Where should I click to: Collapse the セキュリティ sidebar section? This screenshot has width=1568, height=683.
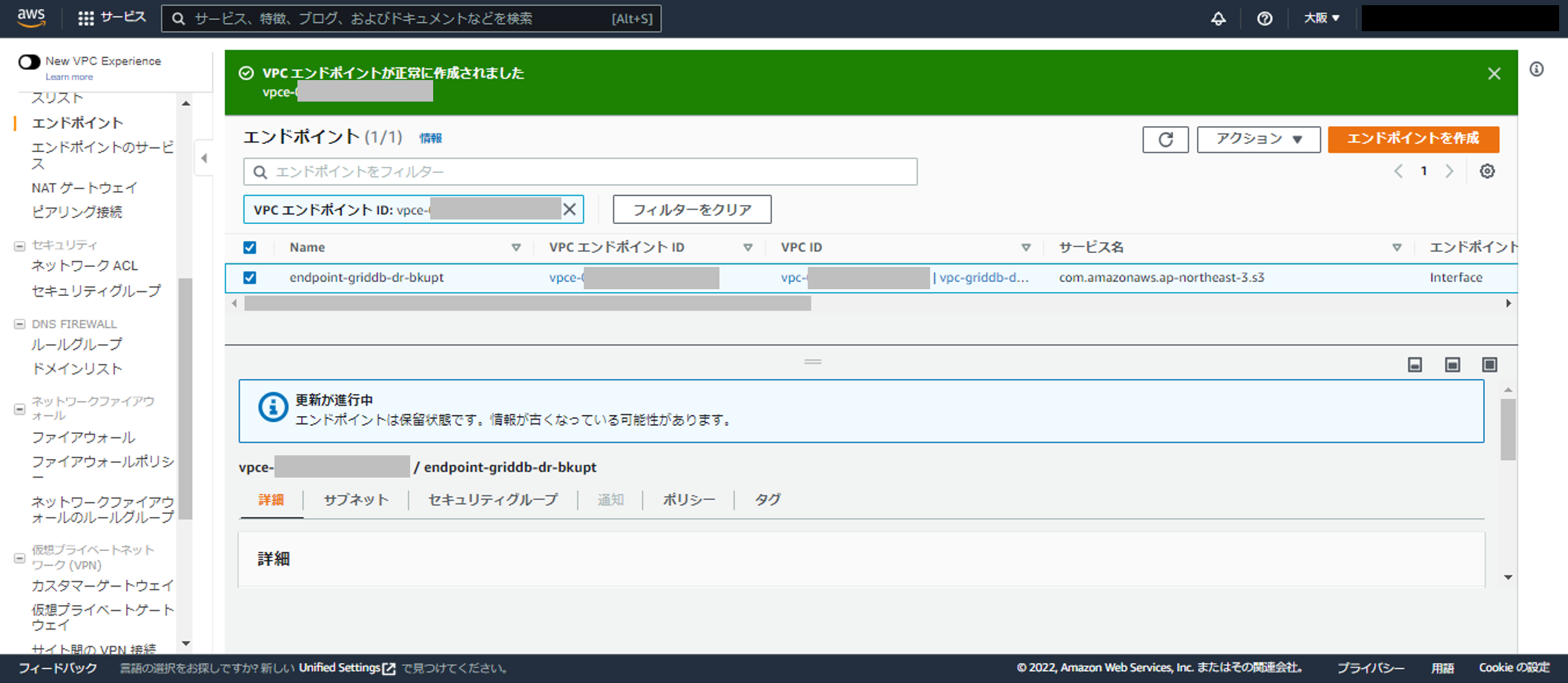click(x=20, y=245)
